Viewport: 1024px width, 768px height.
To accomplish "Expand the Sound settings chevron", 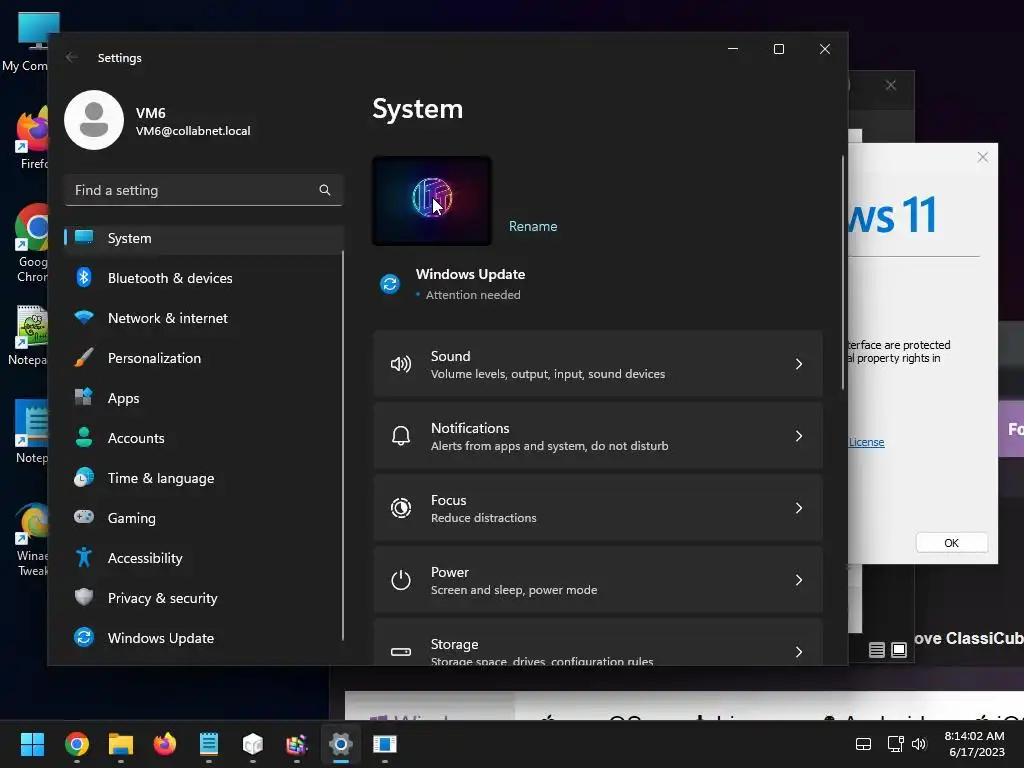I will point(799,364).
